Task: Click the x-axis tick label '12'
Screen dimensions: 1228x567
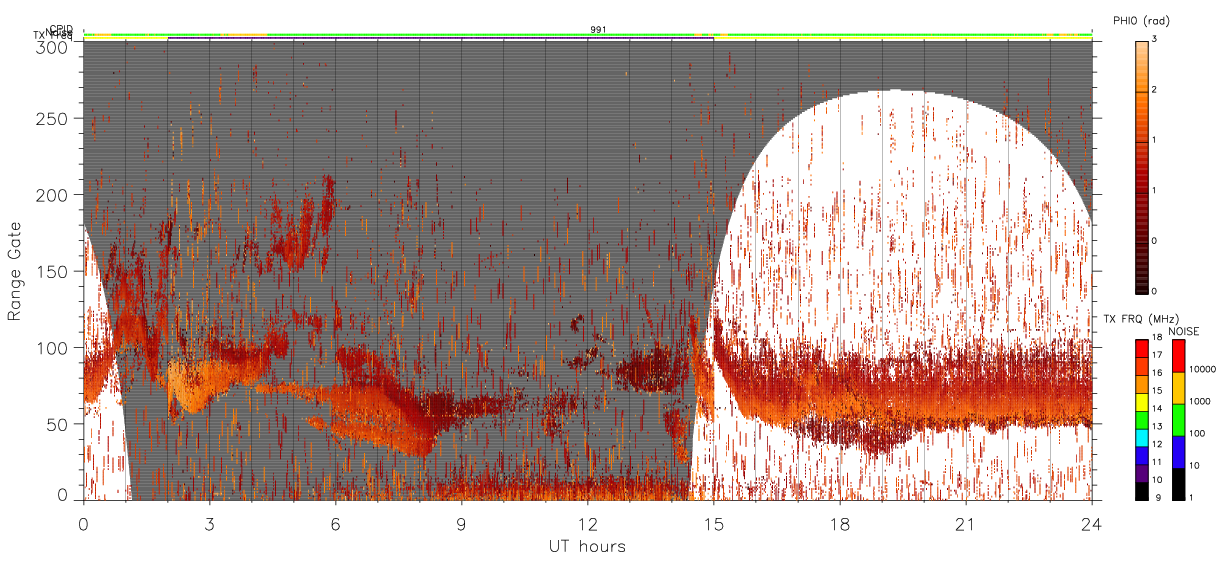Action: (588, 523)
